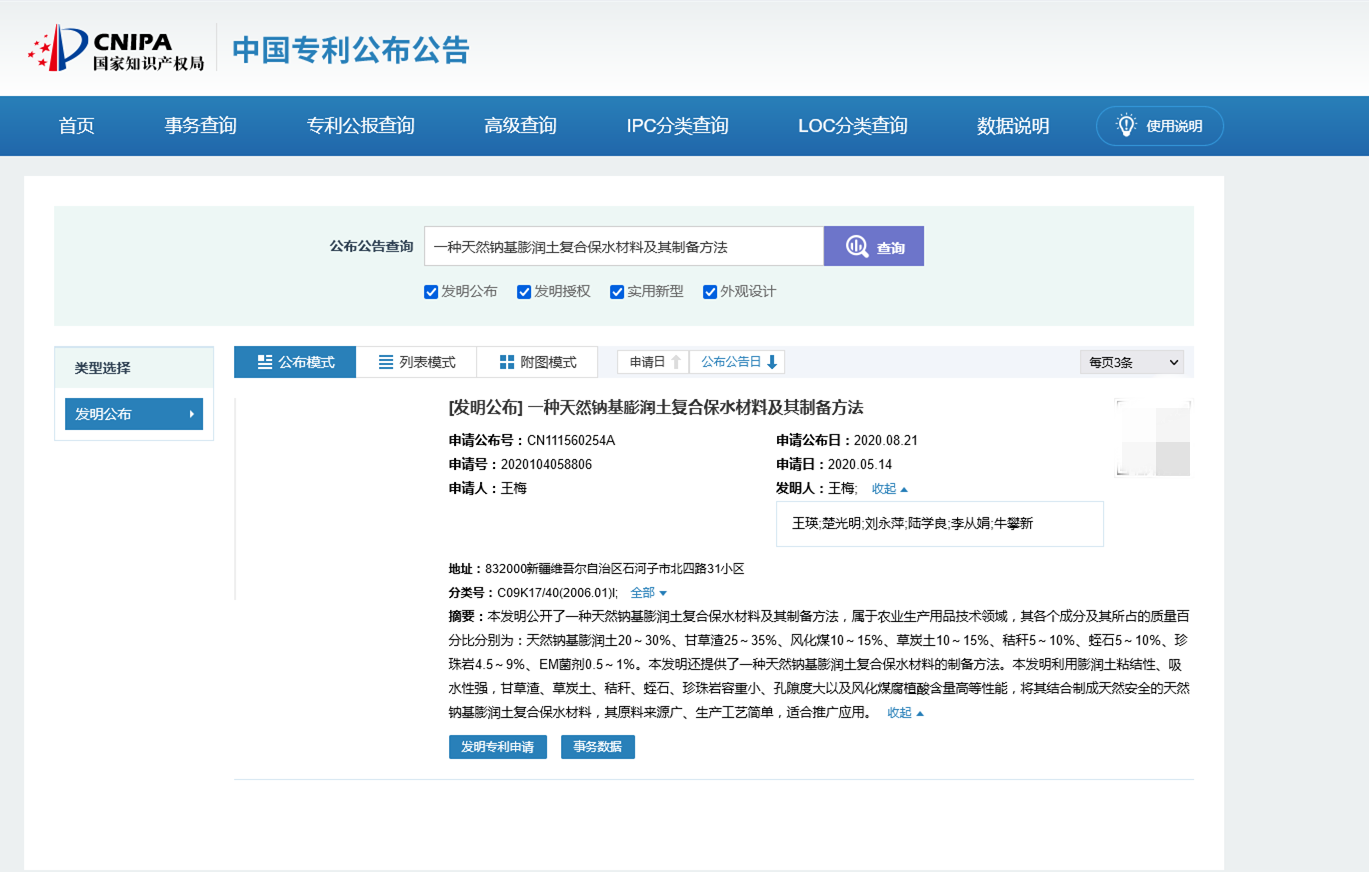Open the LOC分类查询 menu item
Screen dimensions: 1369x872
click(x=853, y=126)
